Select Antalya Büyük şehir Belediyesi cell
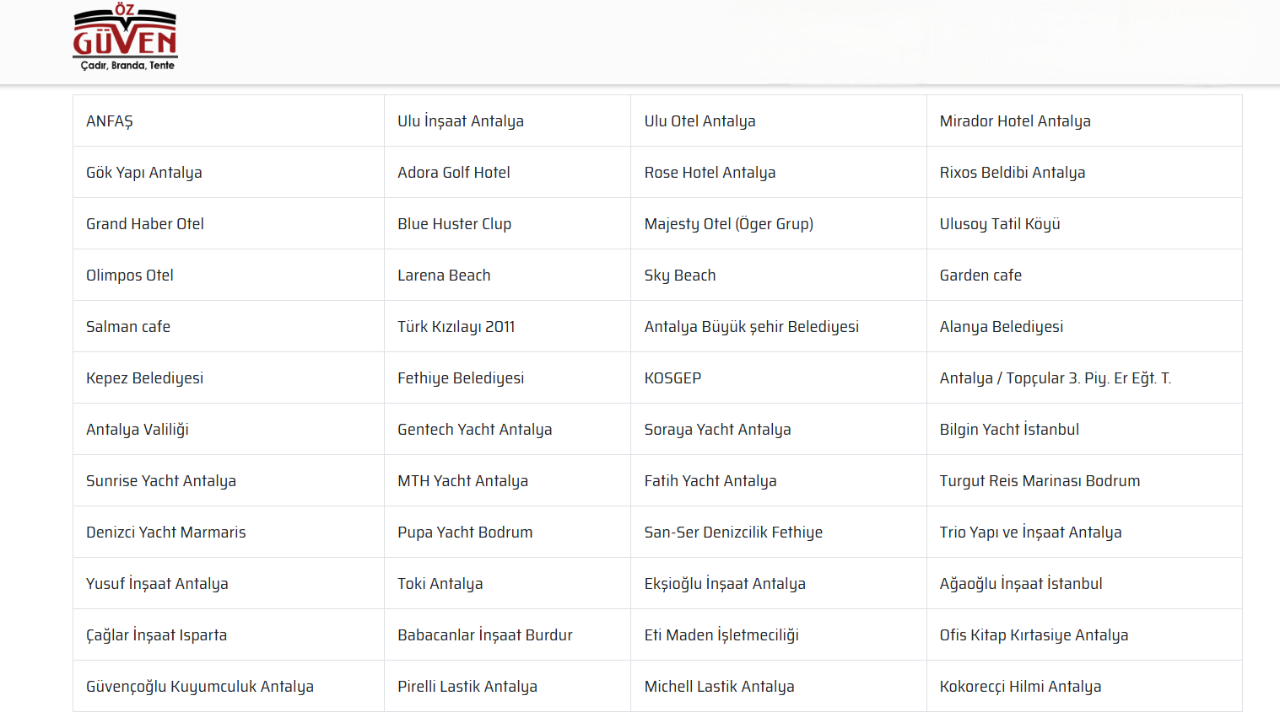1280x712 pixels. 751,327
